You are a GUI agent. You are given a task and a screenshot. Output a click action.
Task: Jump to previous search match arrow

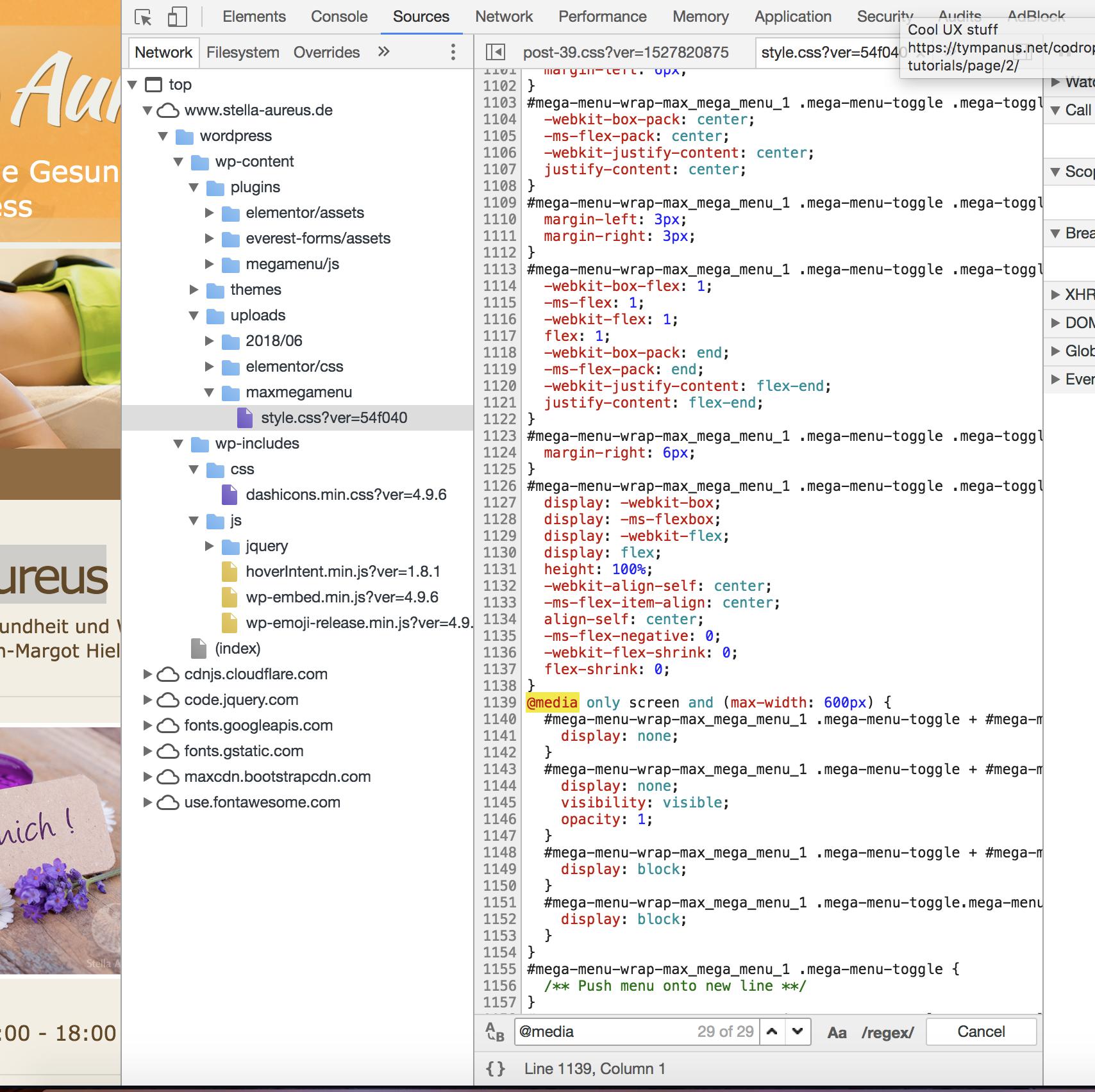(773, 1032)
